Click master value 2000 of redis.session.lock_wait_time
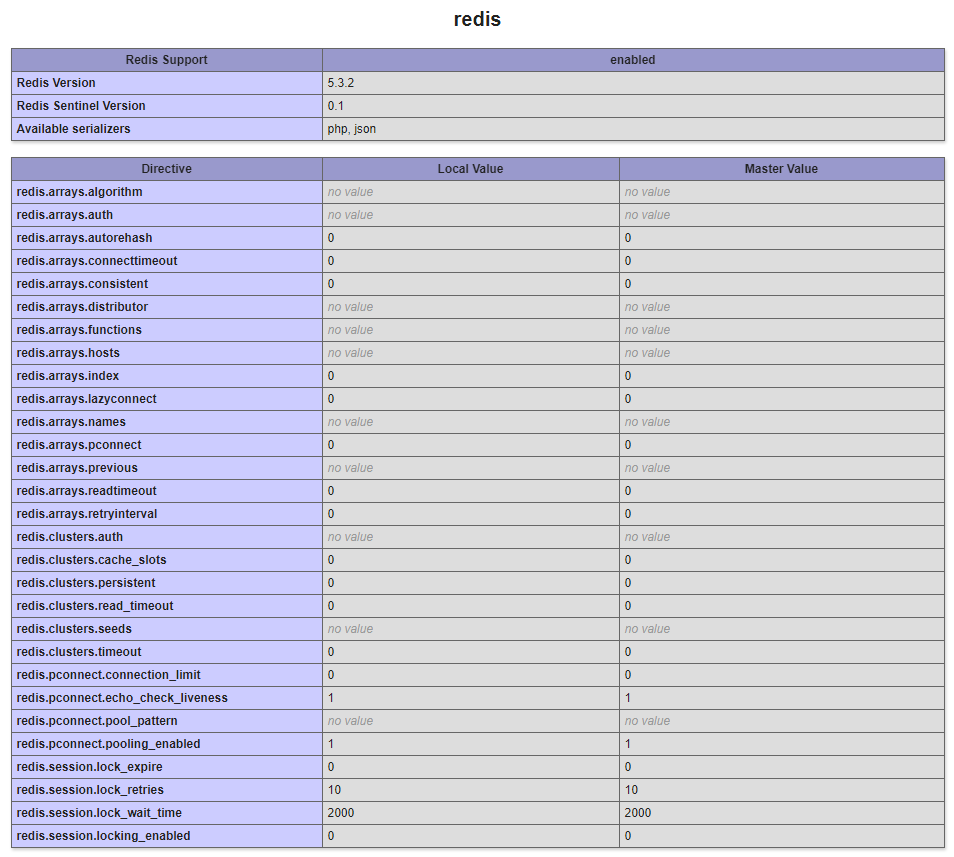 (638, 813)
